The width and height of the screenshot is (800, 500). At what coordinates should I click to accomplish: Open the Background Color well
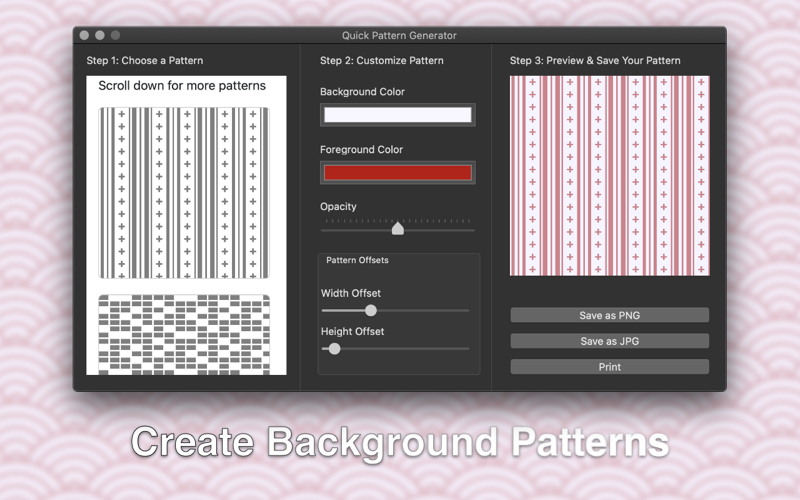point(397,115)
